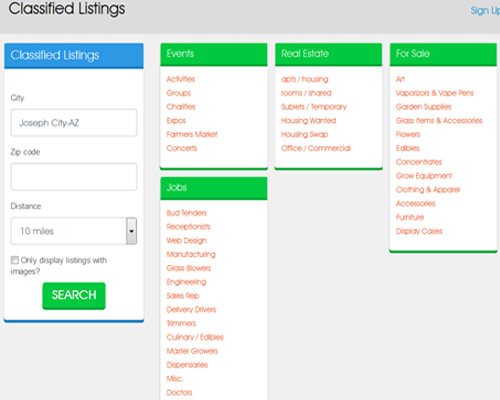Click the green SEARCH button

click(x=74, y=296)
